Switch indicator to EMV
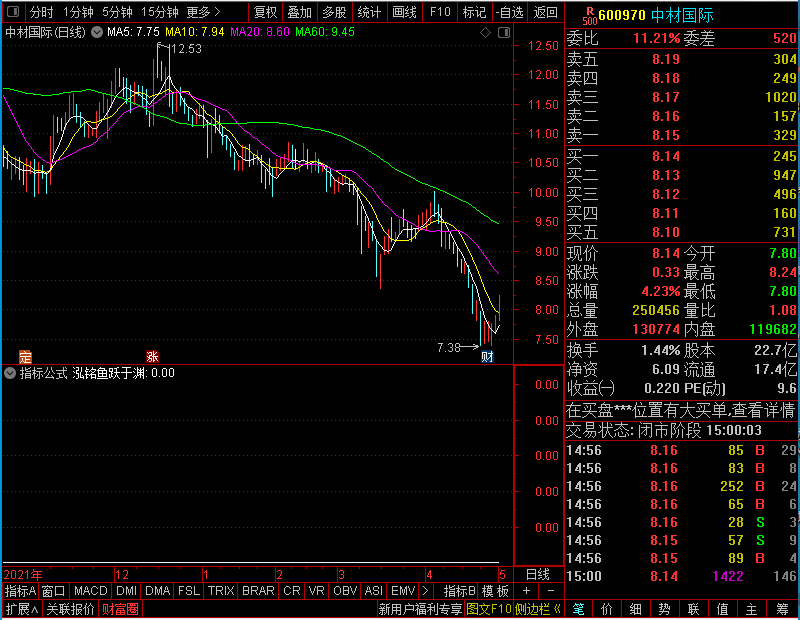Image resolution: width=800 pixels, height=620 pixels. pyautogui.click(x=403, y=591)
